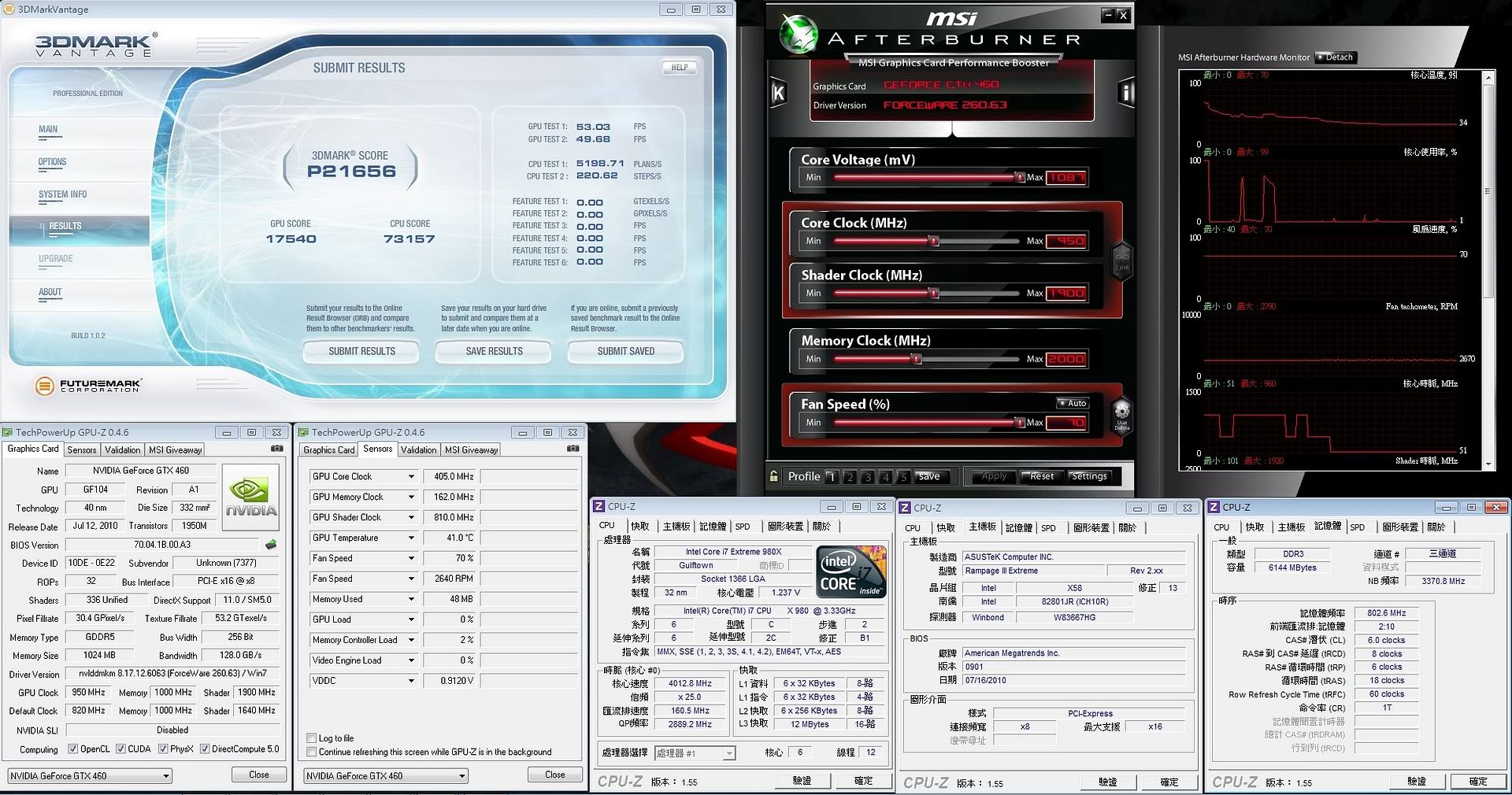This screenshot has height=795, width=1512.
Task: Click the Core Clock value field showing 950
Action: 1067,241
